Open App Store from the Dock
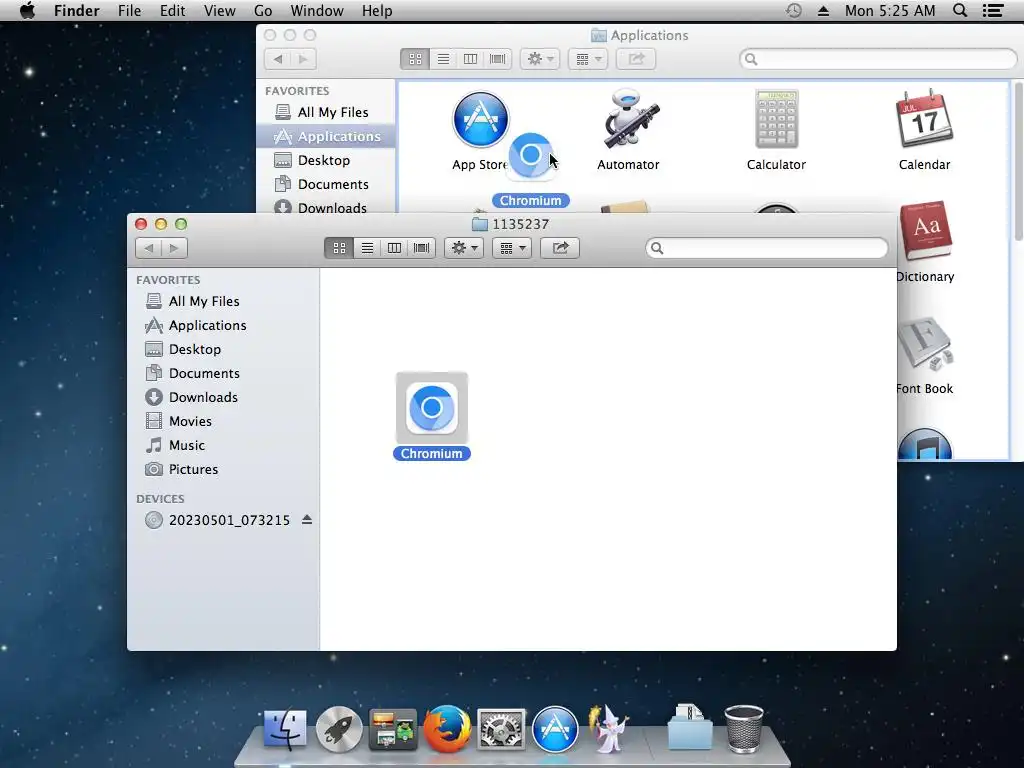This screenshot has height=768, width=1024. pos(555,729)
